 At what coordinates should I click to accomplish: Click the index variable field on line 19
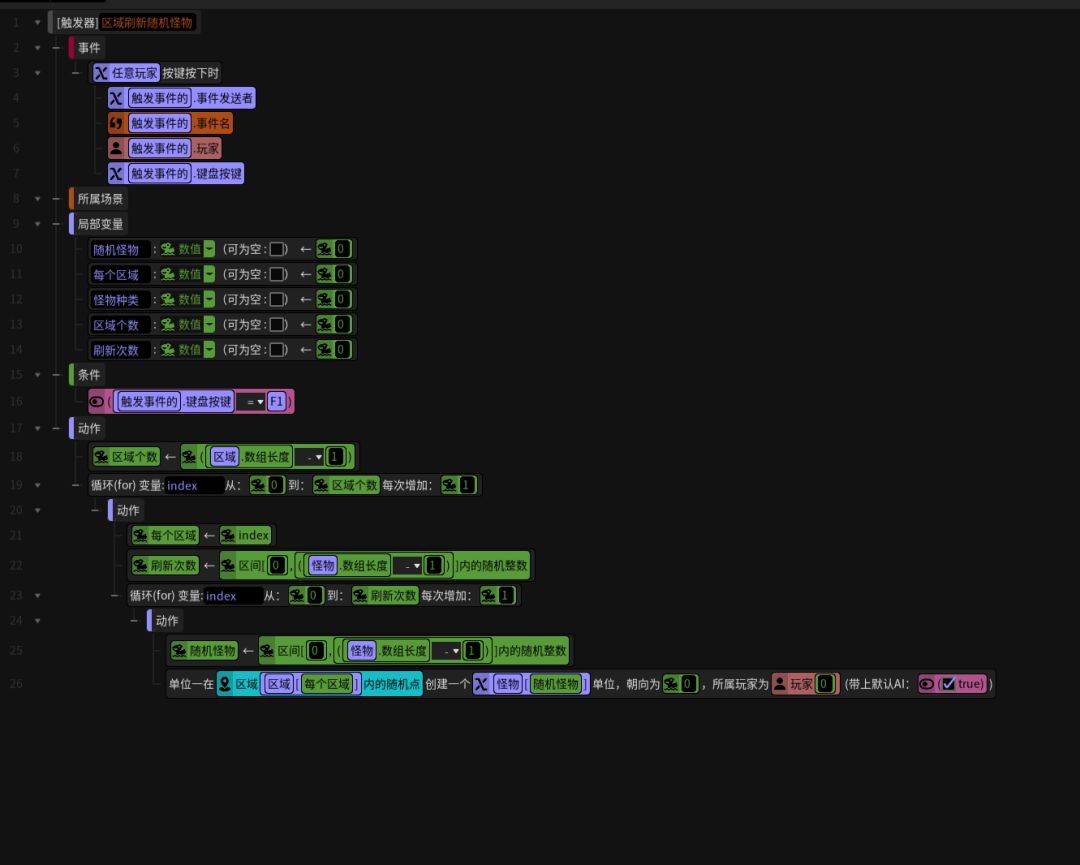coord(194,486)
